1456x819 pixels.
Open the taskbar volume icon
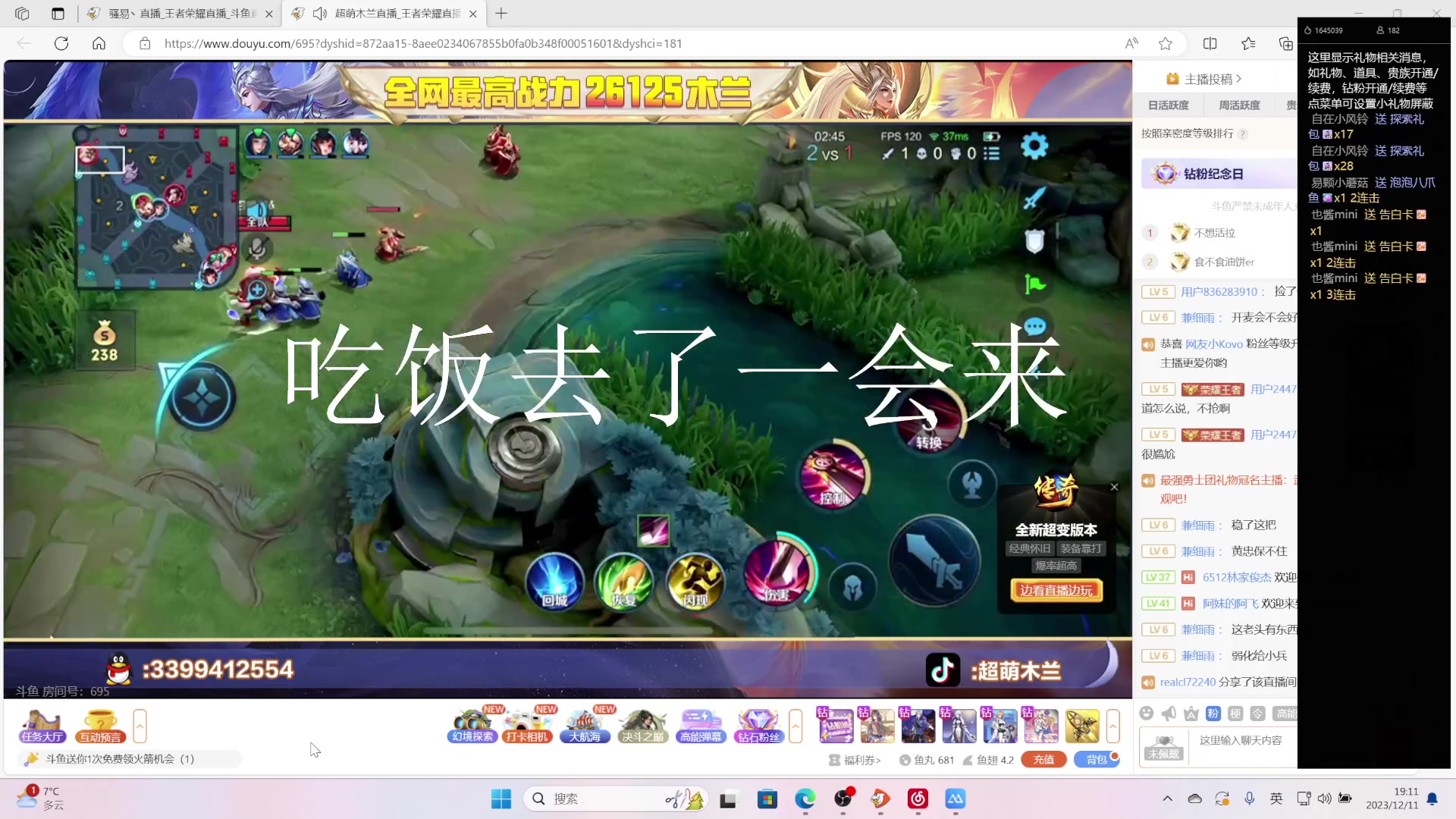(1324, 799)
